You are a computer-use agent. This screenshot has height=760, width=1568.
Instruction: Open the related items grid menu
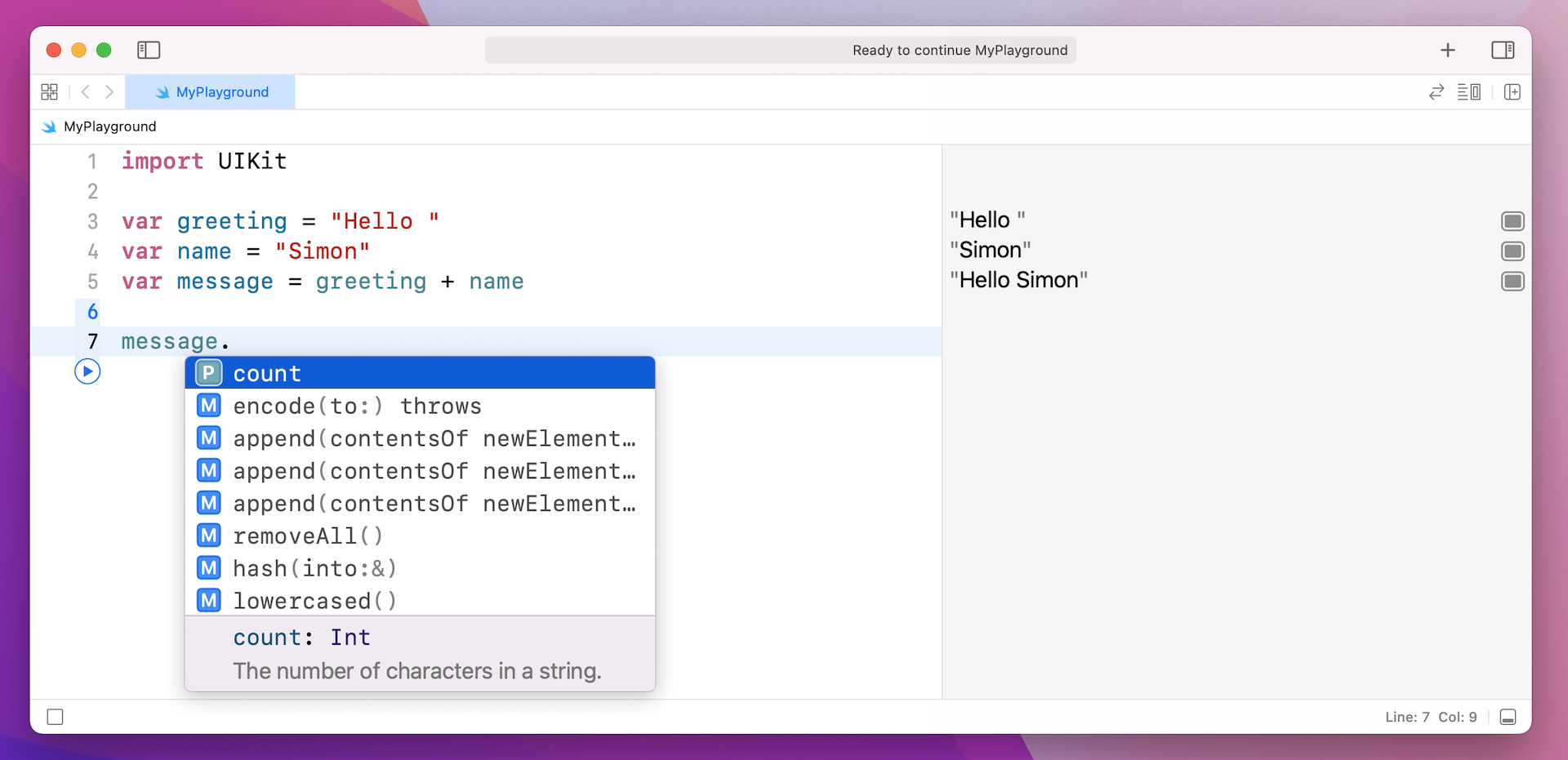tap(49, 92)
